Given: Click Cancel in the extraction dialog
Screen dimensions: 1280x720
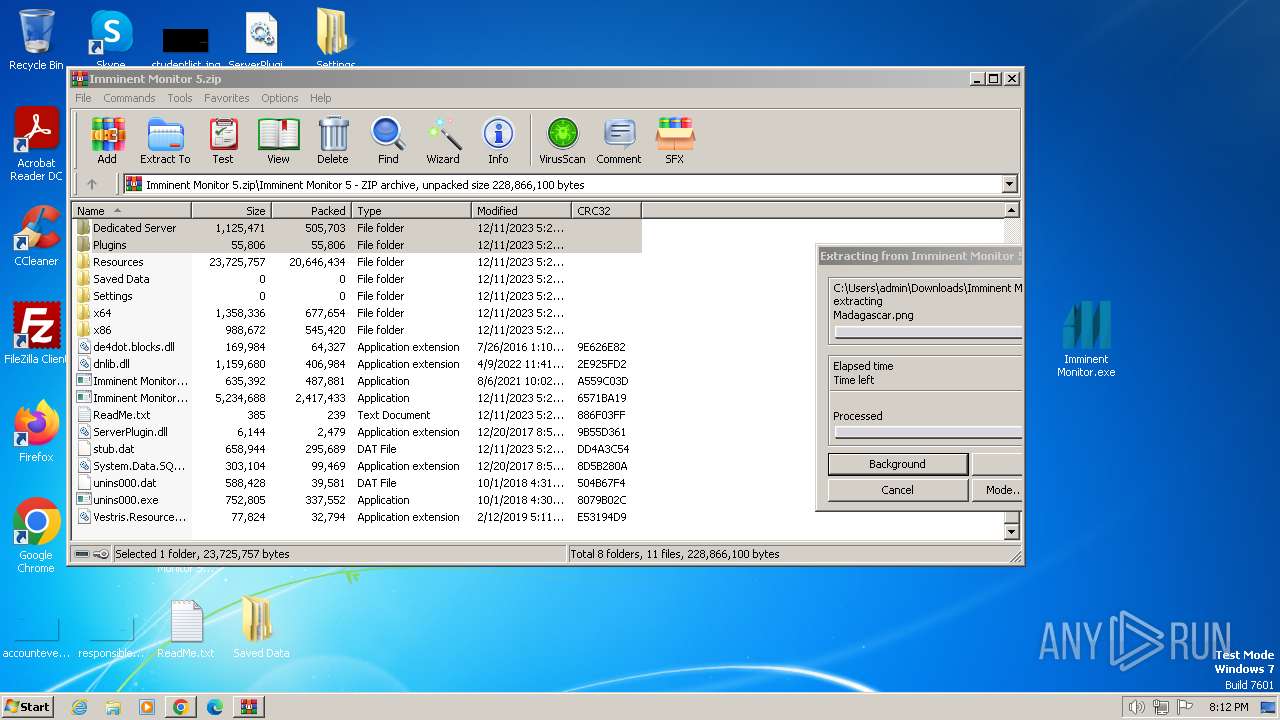Looking at the screenshot, I should point(897,490).
